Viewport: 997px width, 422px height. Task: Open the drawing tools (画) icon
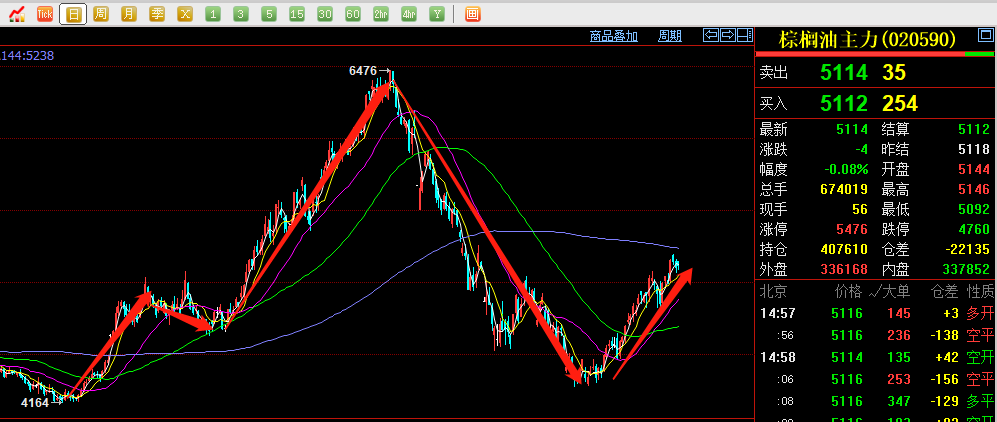[x=472, y=13]
